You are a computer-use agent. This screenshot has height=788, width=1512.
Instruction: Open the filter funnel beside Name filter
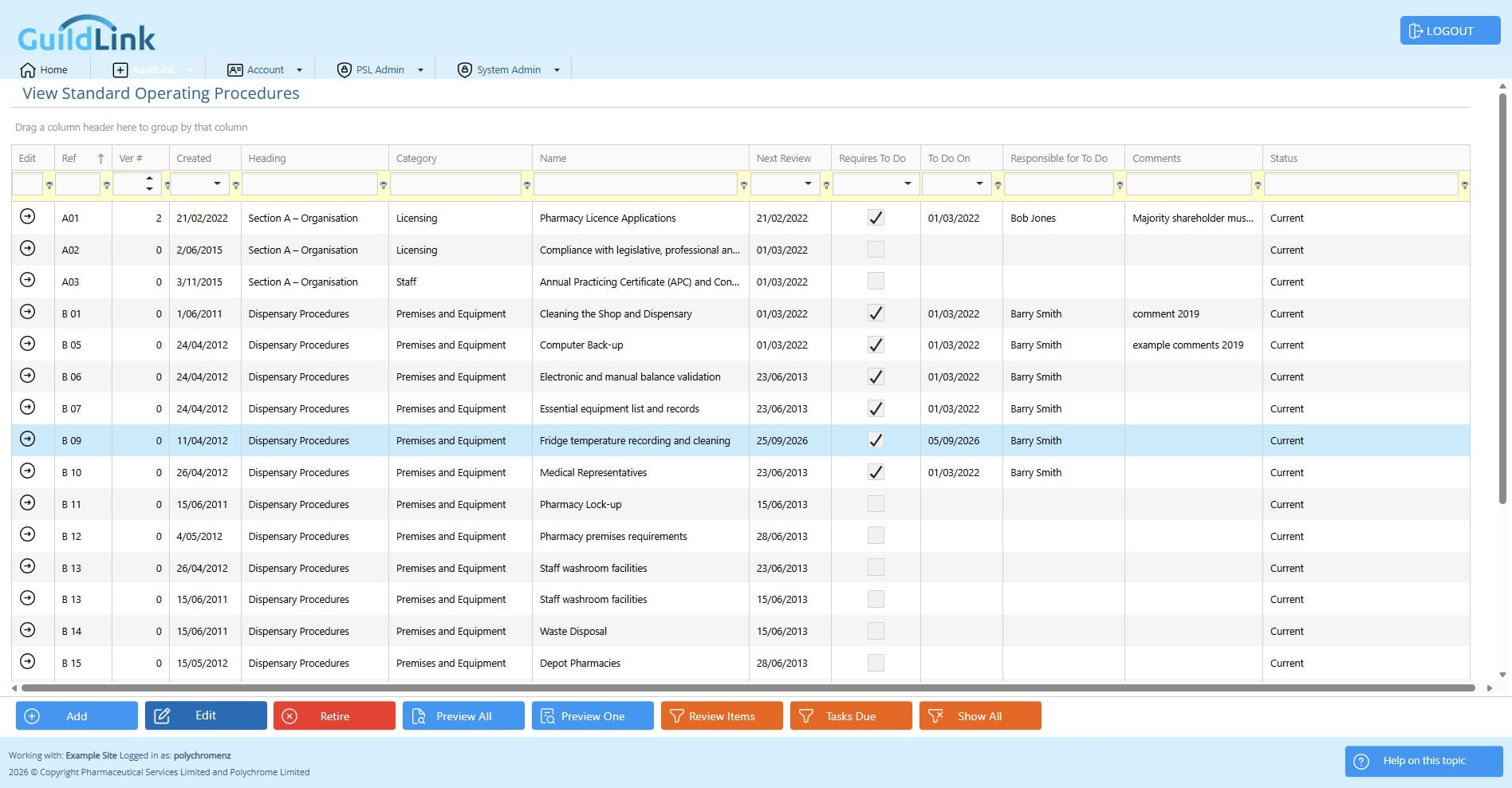[743, 185]
